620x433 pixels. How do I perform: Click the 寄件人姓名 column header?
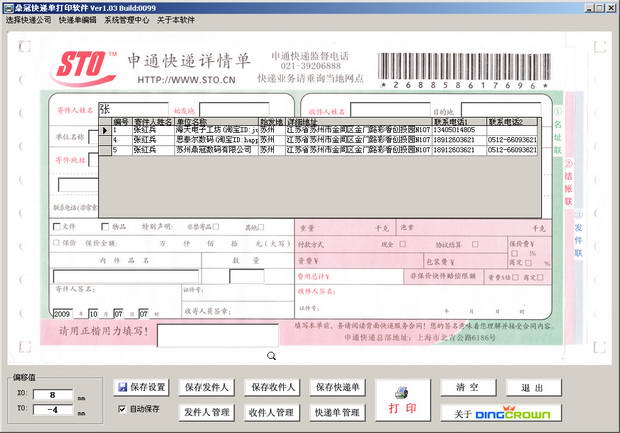[x=153, y=122]
